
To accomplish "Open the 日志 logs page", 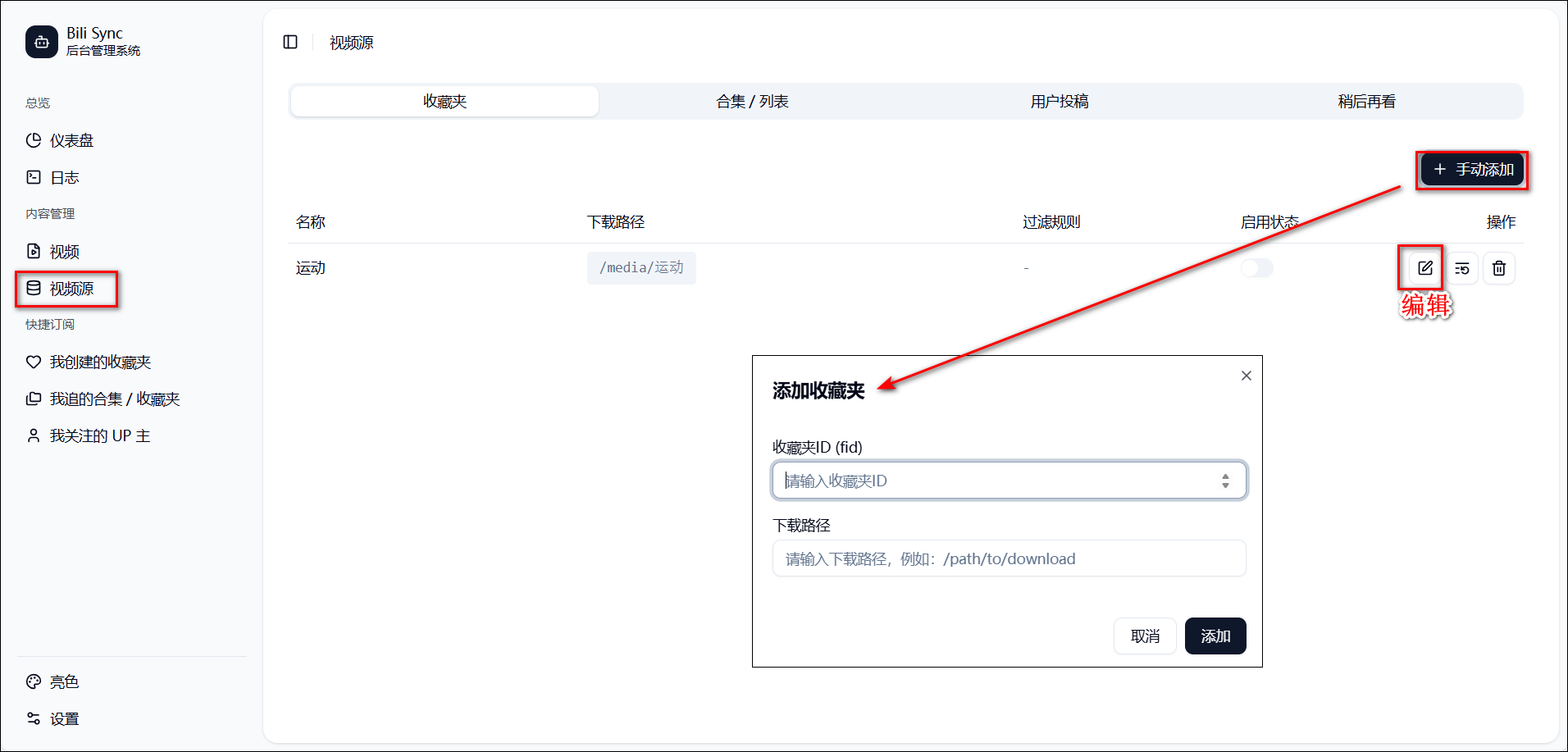I will [64, 178].
